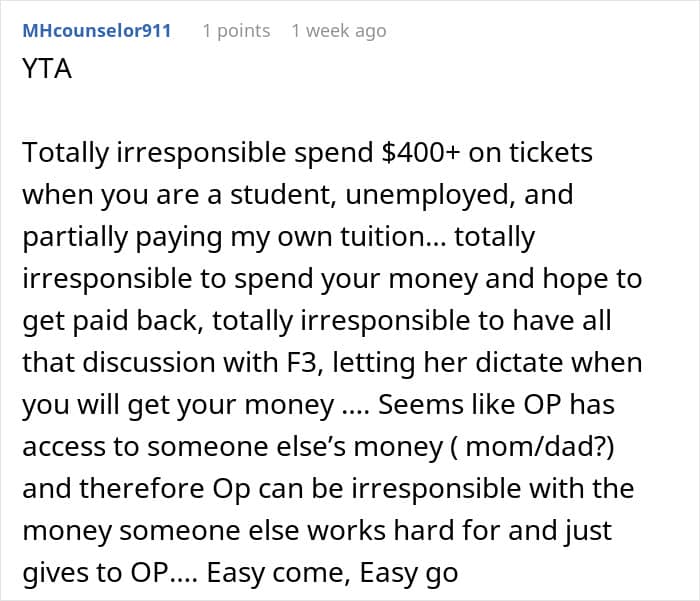The width and height of the screenshot is (700, 601).
Task: Open MHcounselor911's user profile
Action: tap(96, 30)
